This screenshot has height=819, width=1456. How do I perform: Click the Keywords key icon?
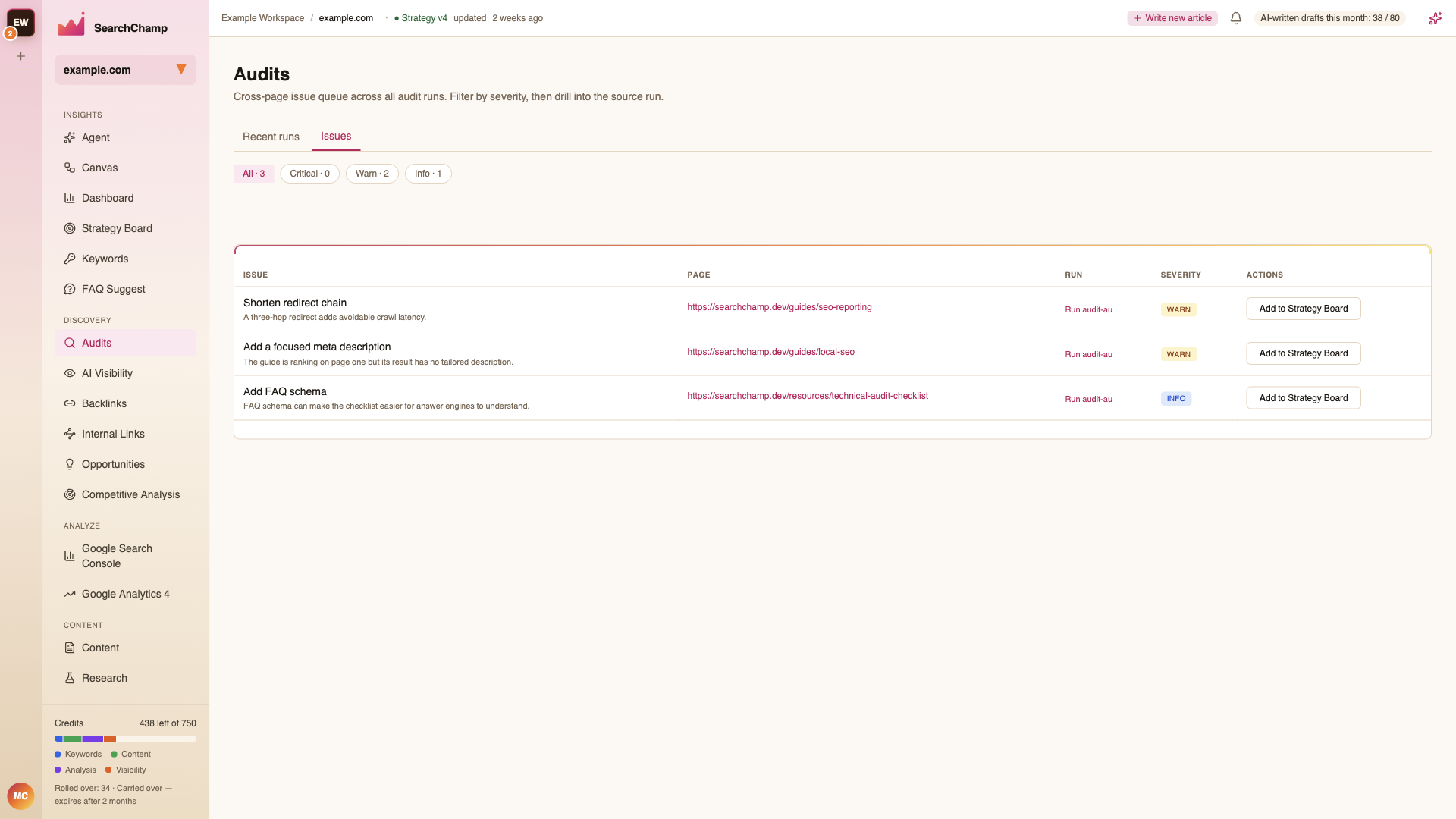pos(70,259)
